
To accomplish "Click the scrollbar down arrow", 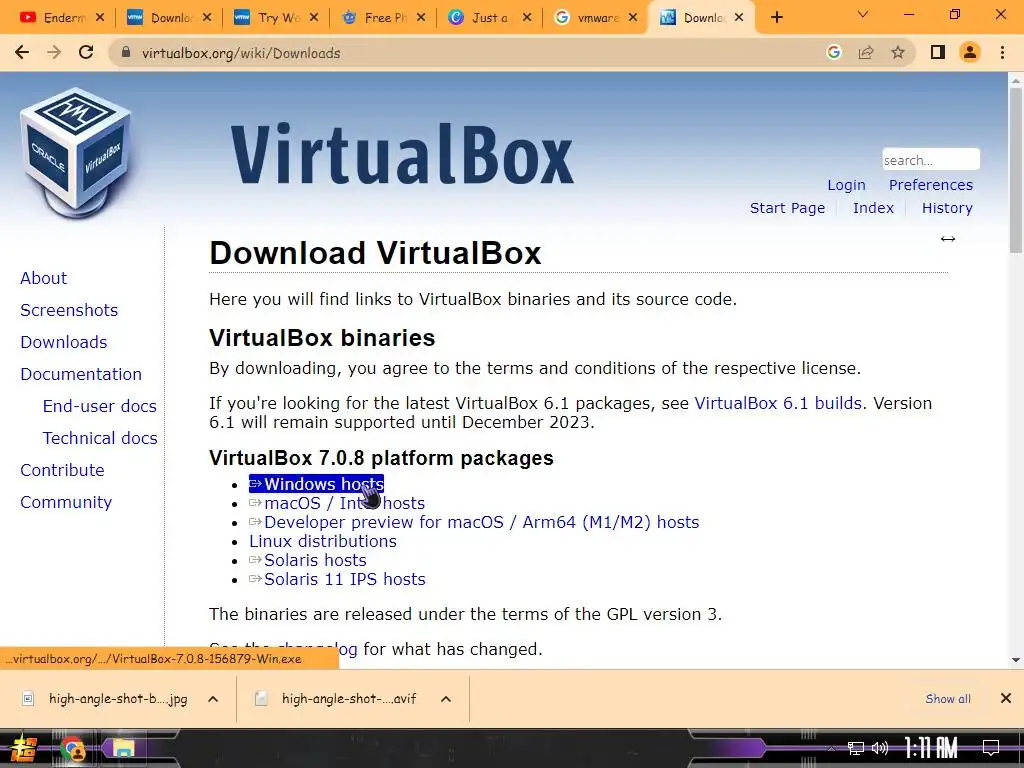I will click(1016, 660).
